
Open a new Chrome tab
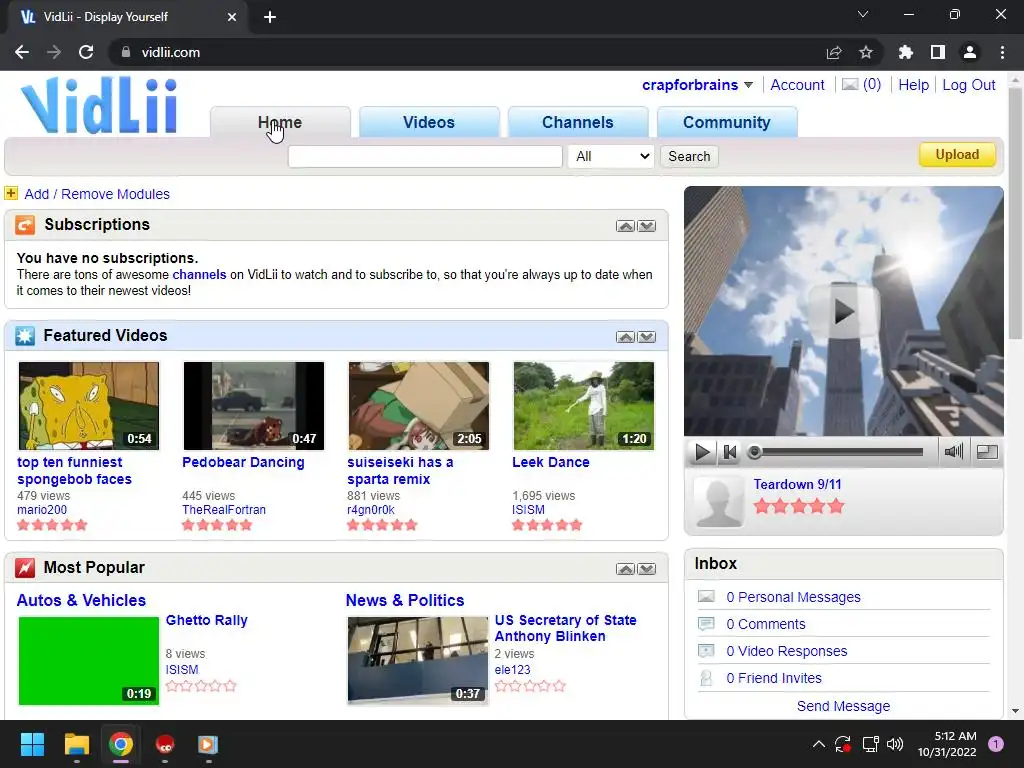[x=270, y=17]
